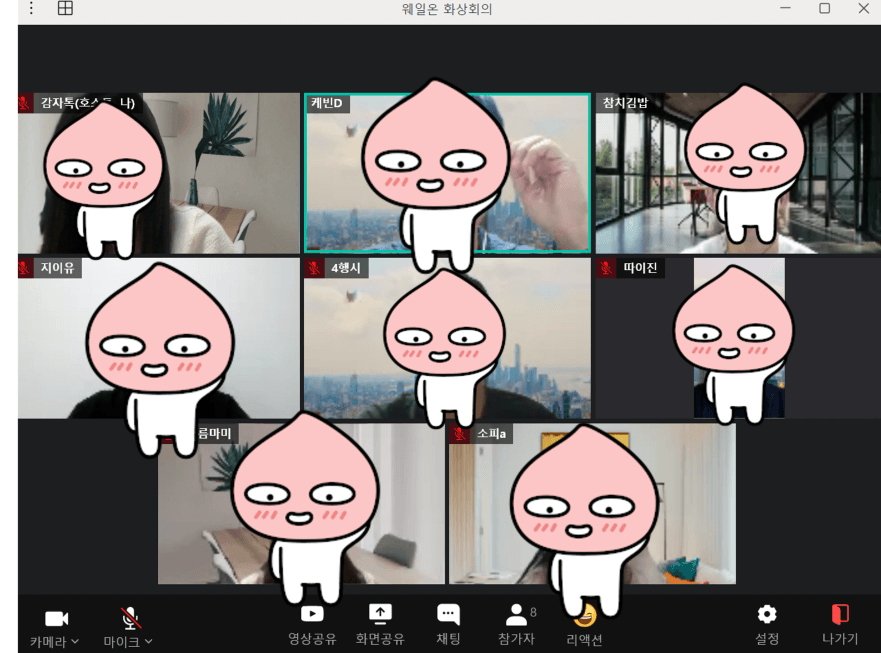The height and width of the screenshot is (653, 881).
Task: Select the 4행시 name label
Action: tap(346, 267)
